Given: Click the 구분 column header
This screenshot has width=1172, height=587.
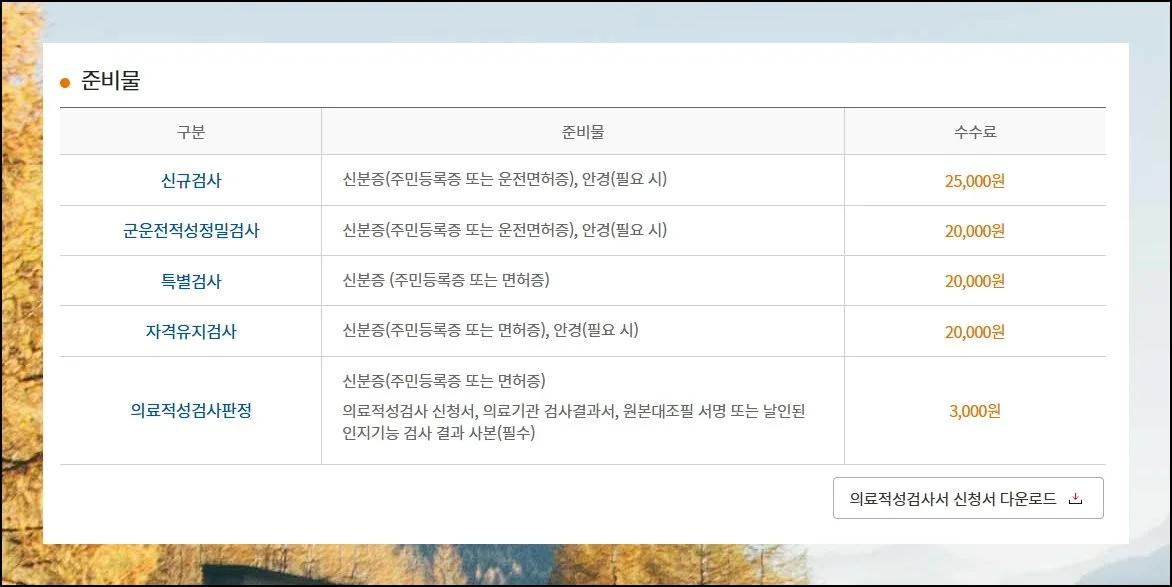Looking at the screenshot, I should [x=190, y=132].
